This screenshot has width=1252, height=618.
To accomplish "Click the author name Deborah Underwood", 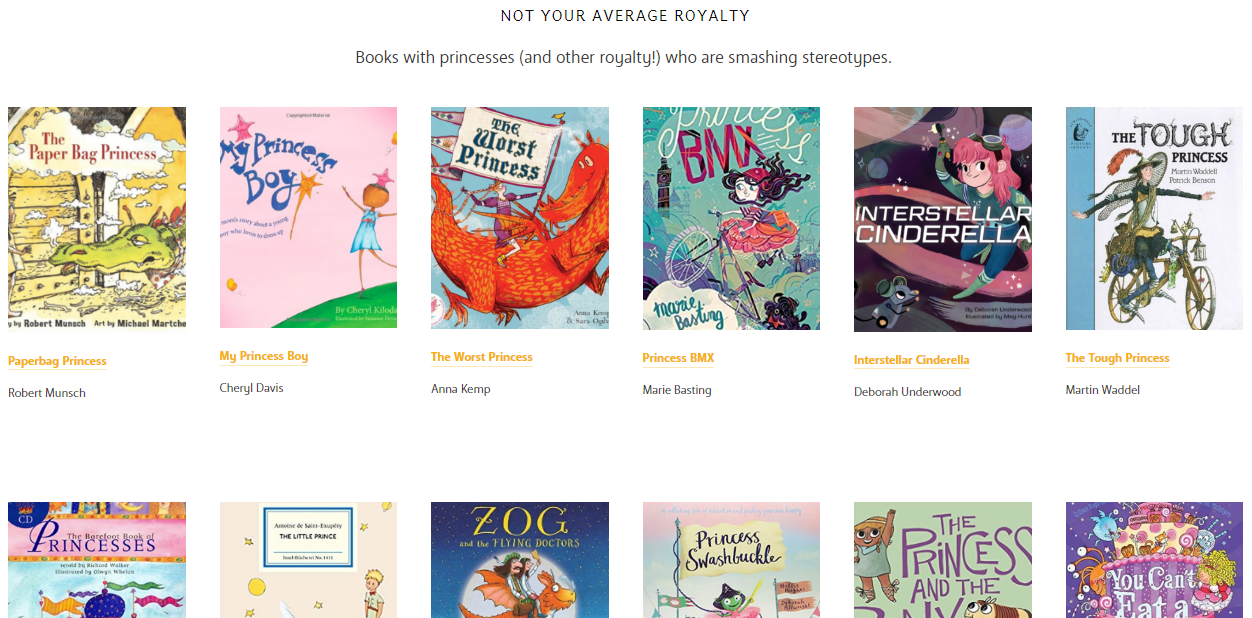I will 907,392.
